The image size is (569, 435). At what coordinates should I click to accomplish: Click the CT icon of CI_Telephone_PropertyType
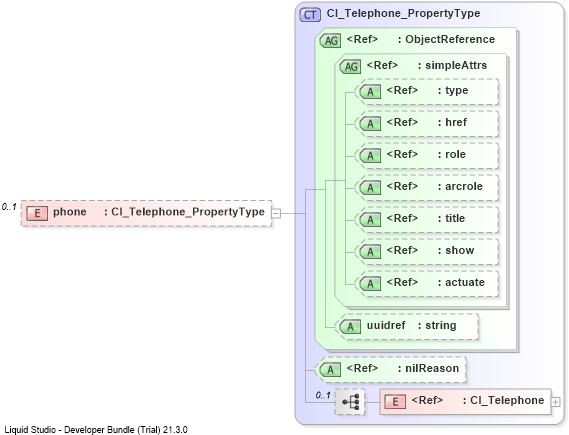click(x=310, y=15)
